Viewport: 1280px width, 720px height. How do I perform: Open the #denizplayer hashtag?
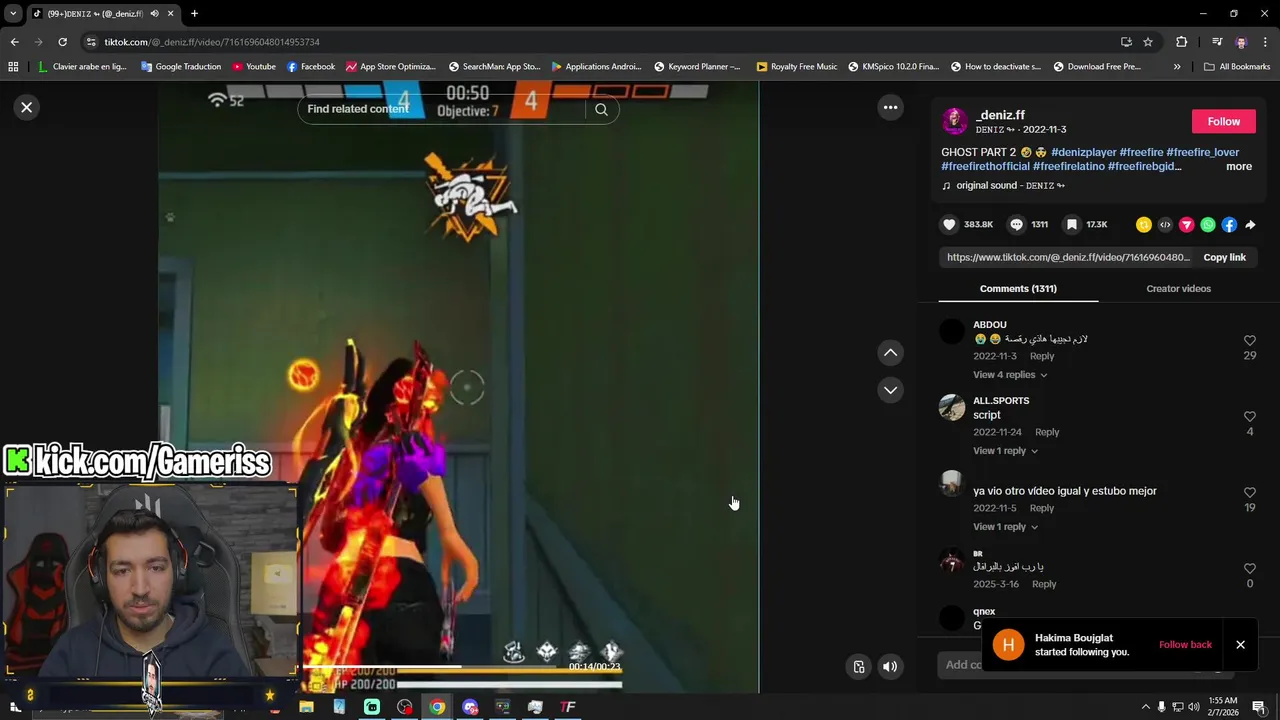click(x=1083, y=153)
